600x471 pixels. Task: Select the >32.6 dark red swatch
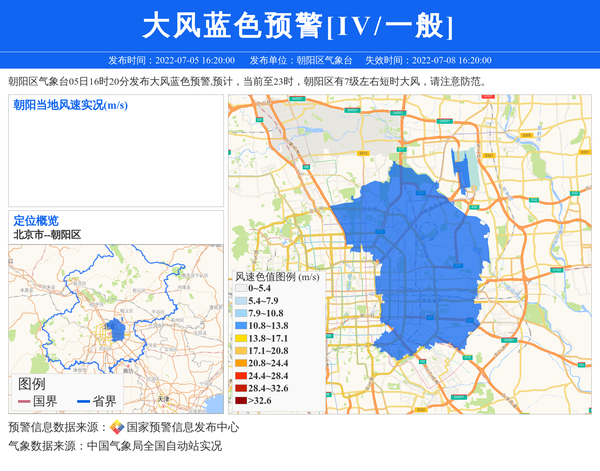240,401
